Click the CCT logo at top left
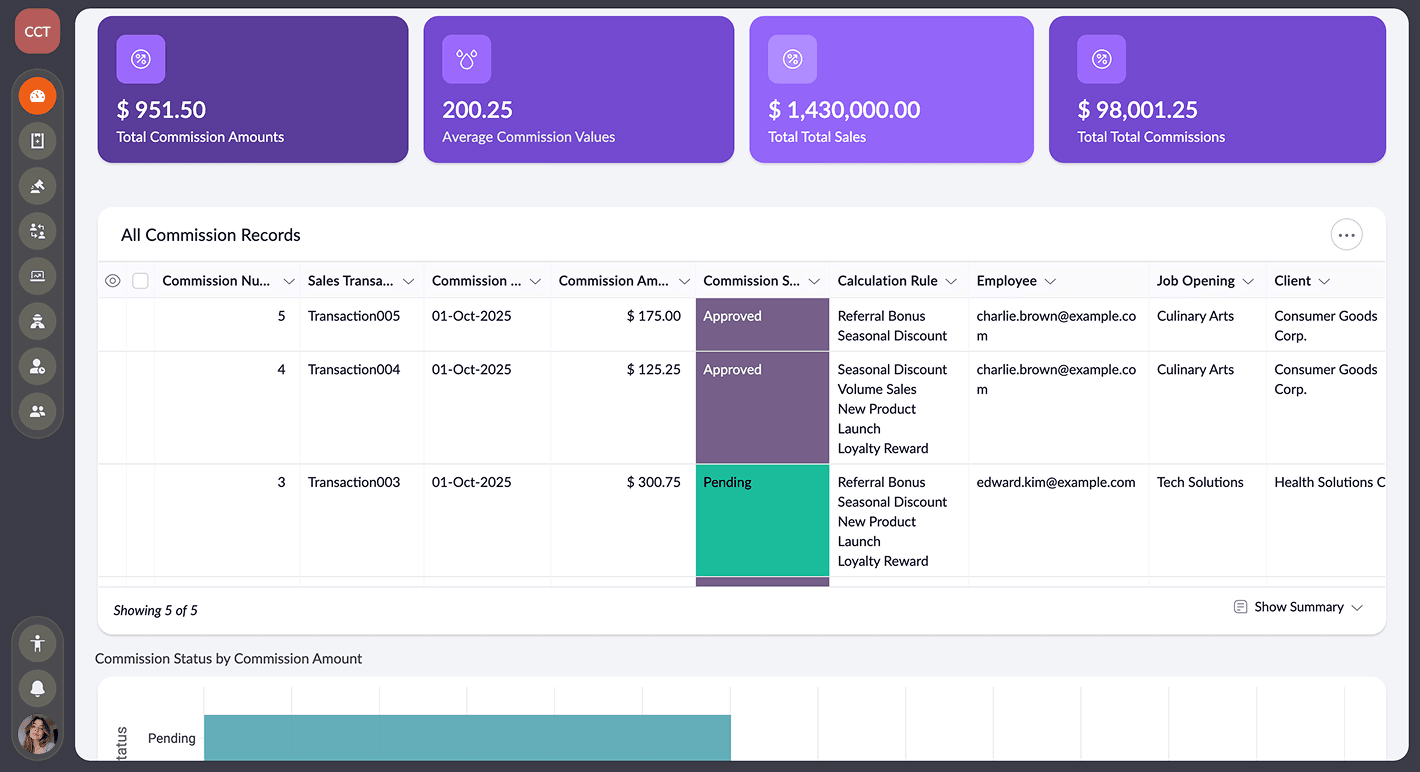Screen dimensions: 1420x772 (36, 31)
